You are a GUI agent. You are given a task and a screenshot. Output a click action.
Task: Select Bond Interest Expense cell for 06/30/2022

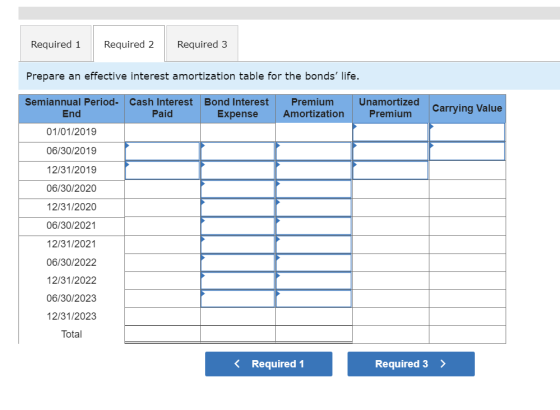[238, 263]
